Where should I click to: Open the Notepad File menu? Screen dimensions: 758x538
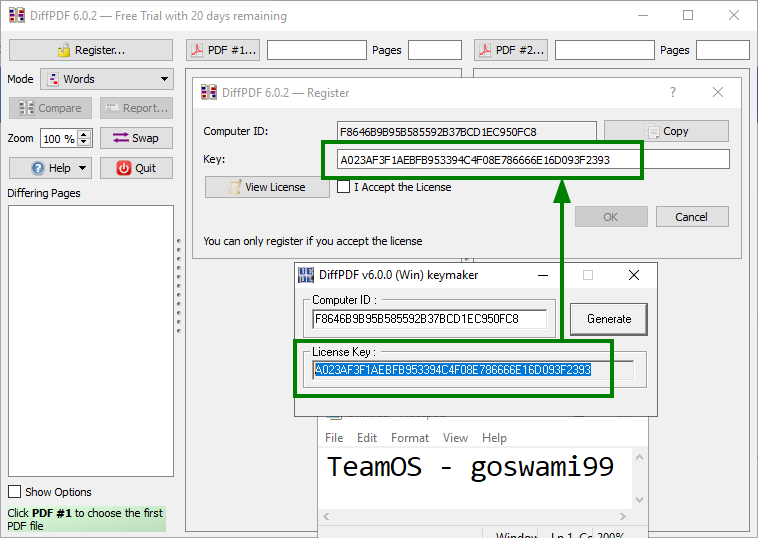(x=334, y=438)
